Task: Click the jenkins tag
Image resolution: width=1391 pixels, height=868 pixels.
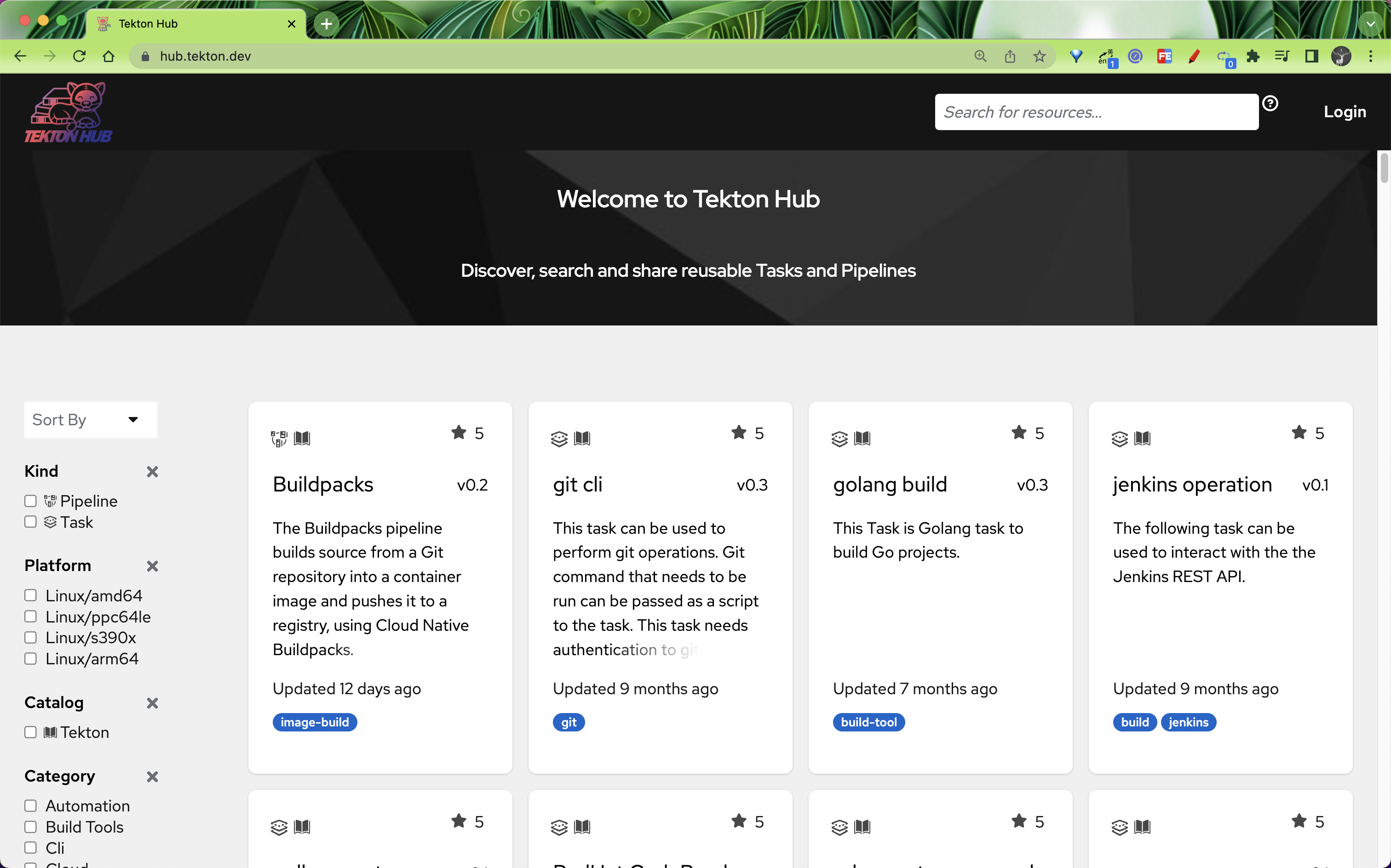Action: click(x=1188, y=722)
